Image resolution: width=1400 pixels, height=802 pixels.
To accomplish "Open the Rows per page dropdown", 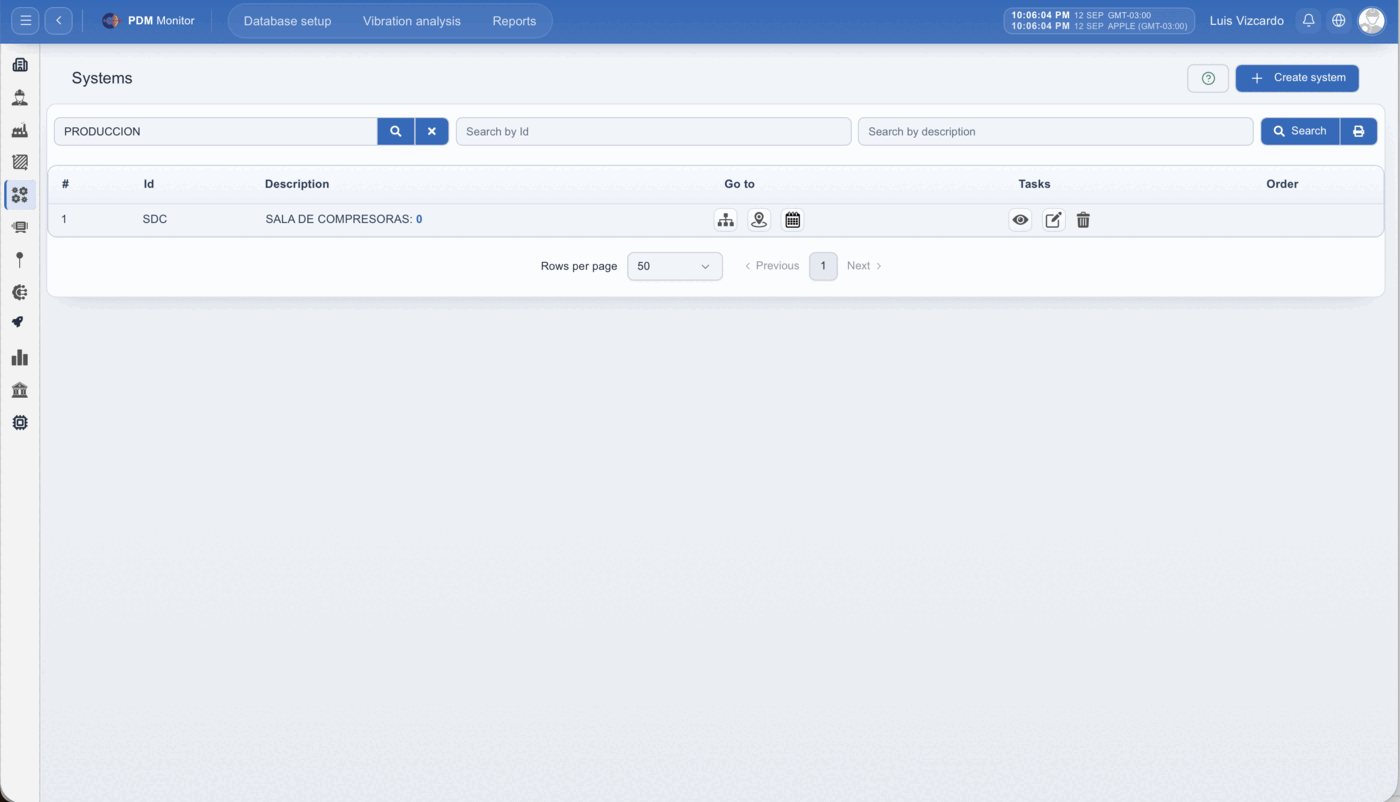I will tap(675, 266).
